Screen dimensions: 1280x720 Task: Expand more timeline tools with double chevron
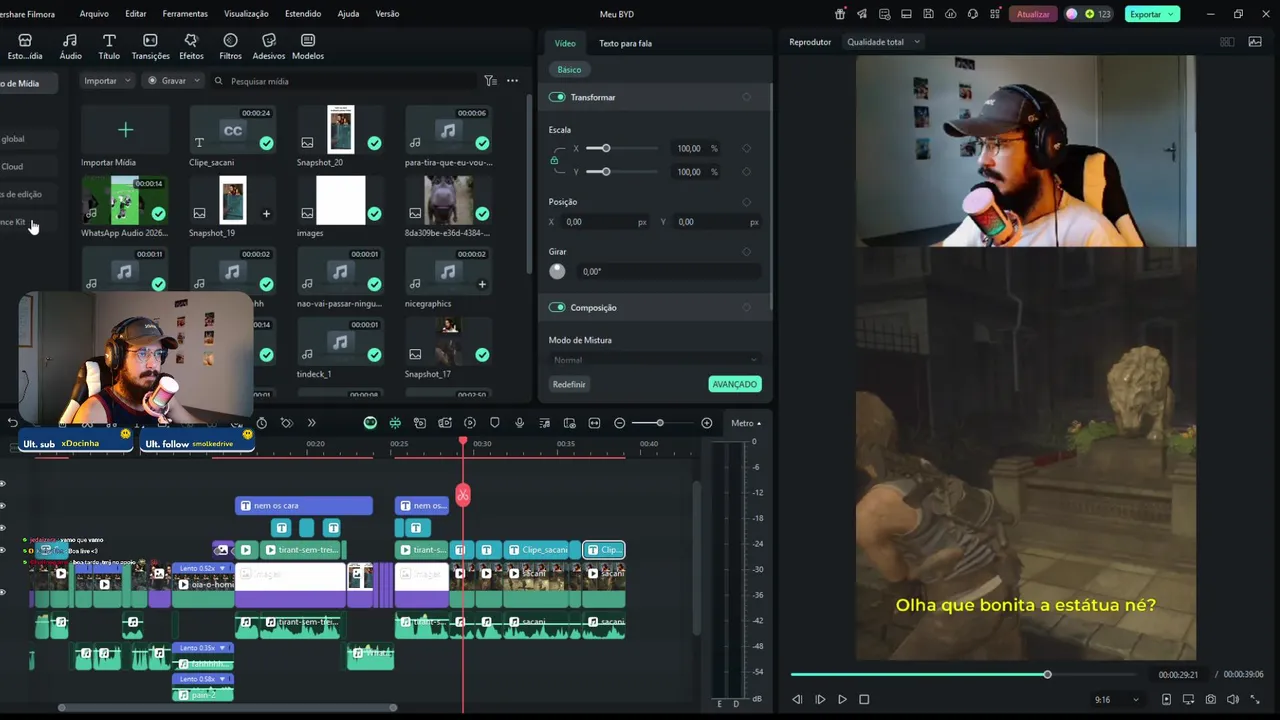tap(311, 423)
